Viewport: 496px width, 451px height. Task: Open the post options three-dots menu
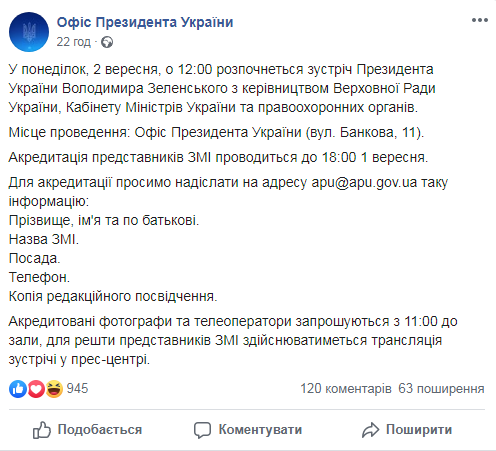(480, 20)
